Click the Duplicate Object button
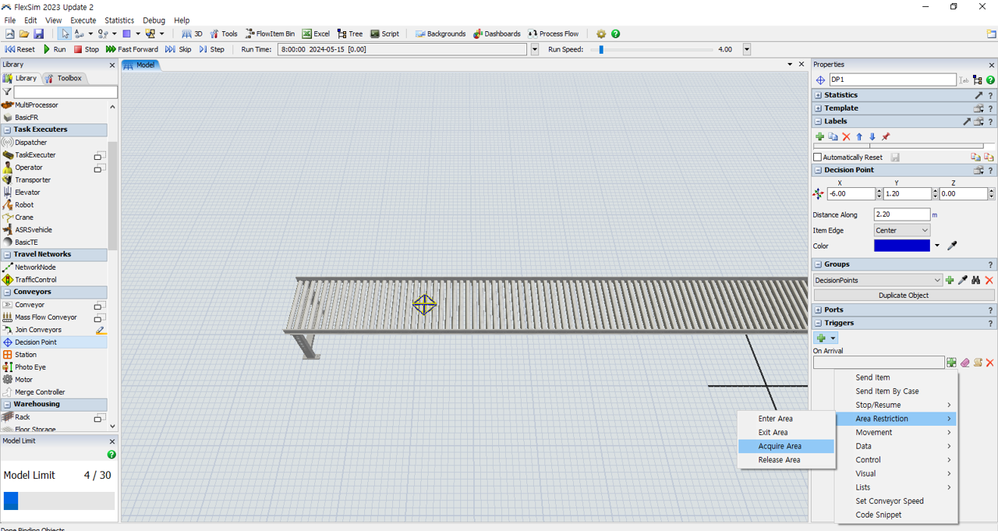998x531 pixels. [x=903, y=295]
